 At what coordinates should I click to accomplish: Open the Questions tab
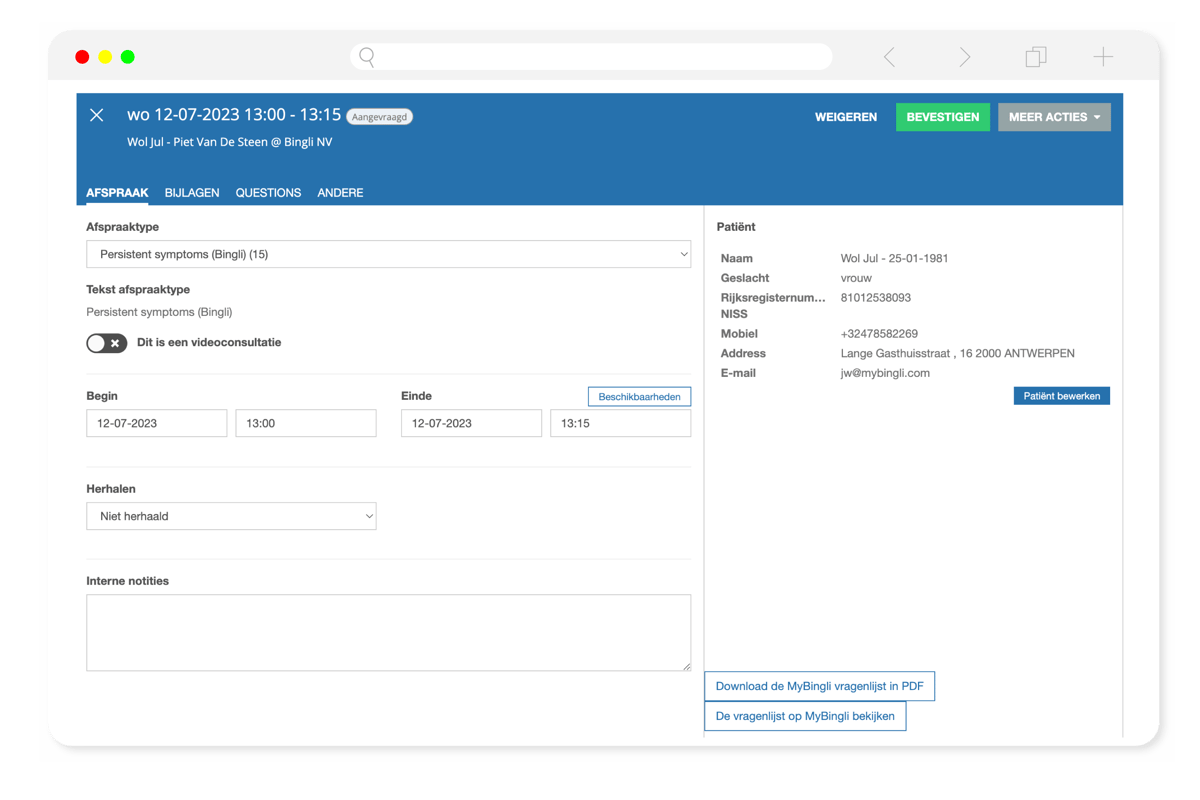tap(268, 193)
